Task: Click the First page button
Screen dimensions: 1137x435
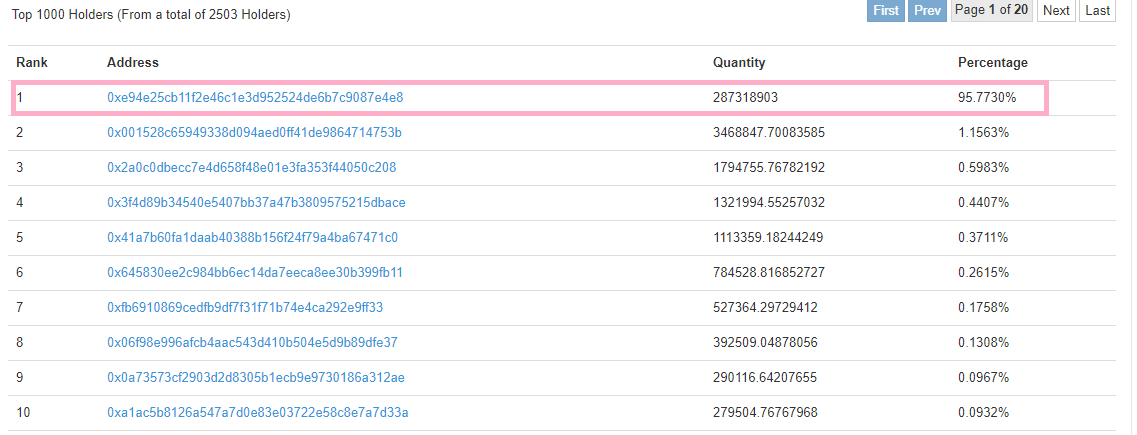Action: 885,11
